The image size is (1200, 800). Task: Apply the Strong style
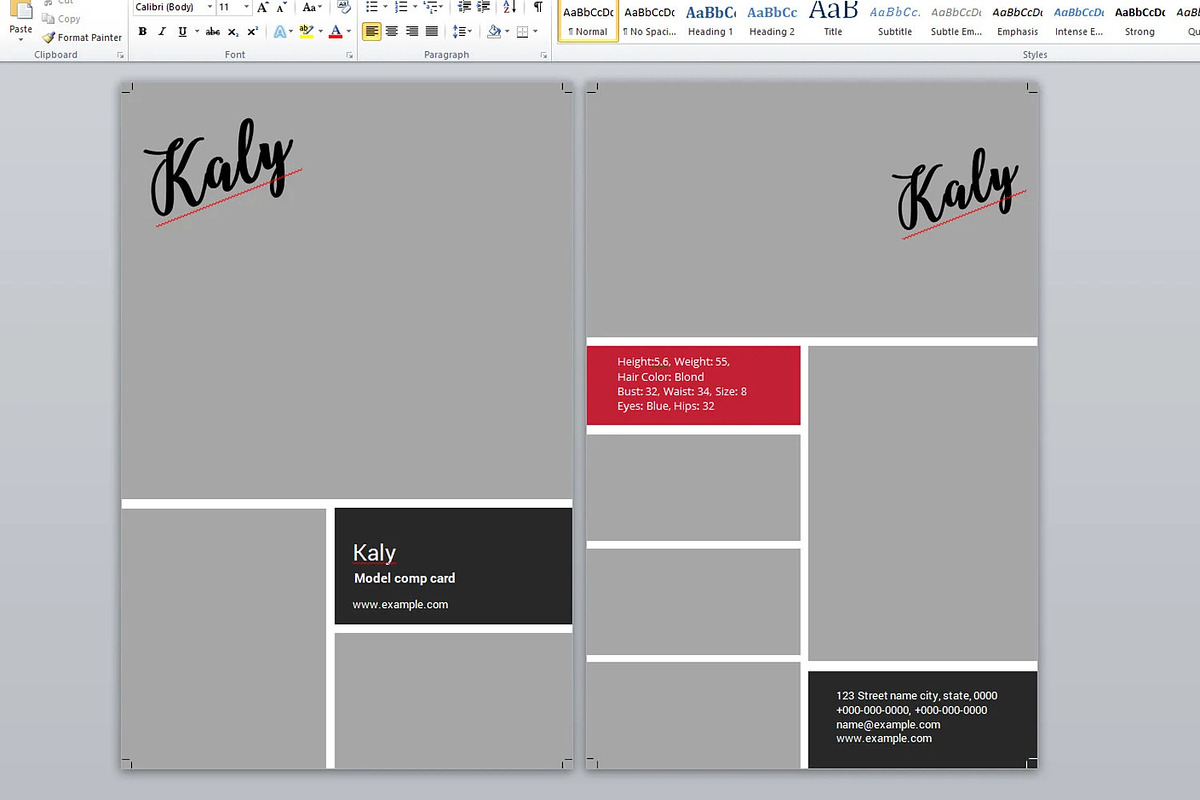coord(1140,20)
